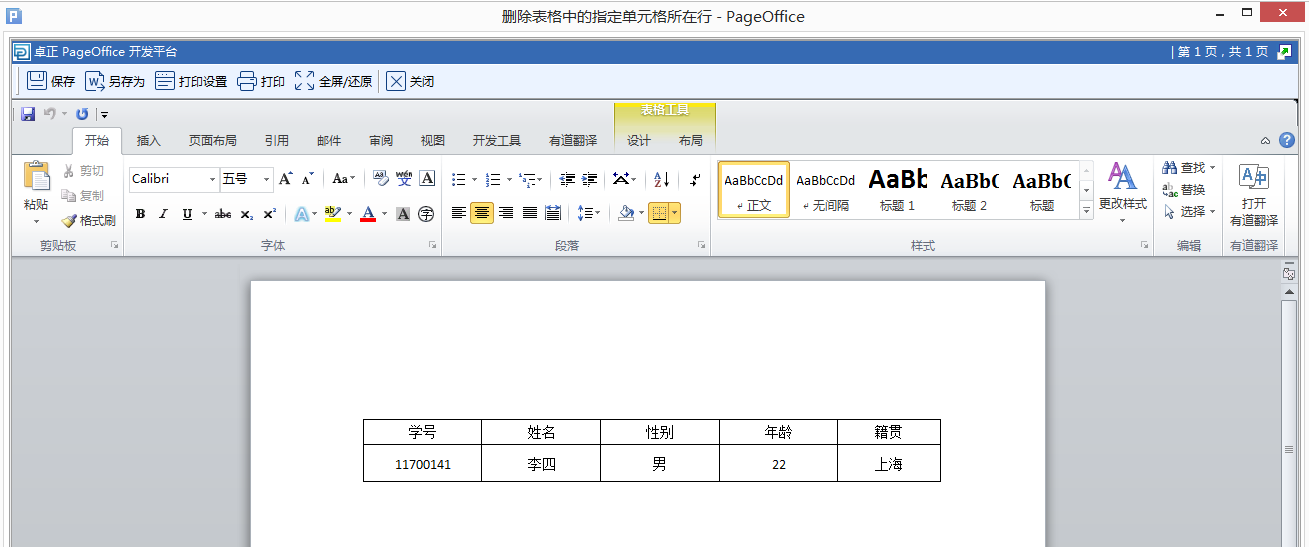Screen dimensions: 1309x547
Task: Open the 五号 font size dropdown
Action: 266,180
